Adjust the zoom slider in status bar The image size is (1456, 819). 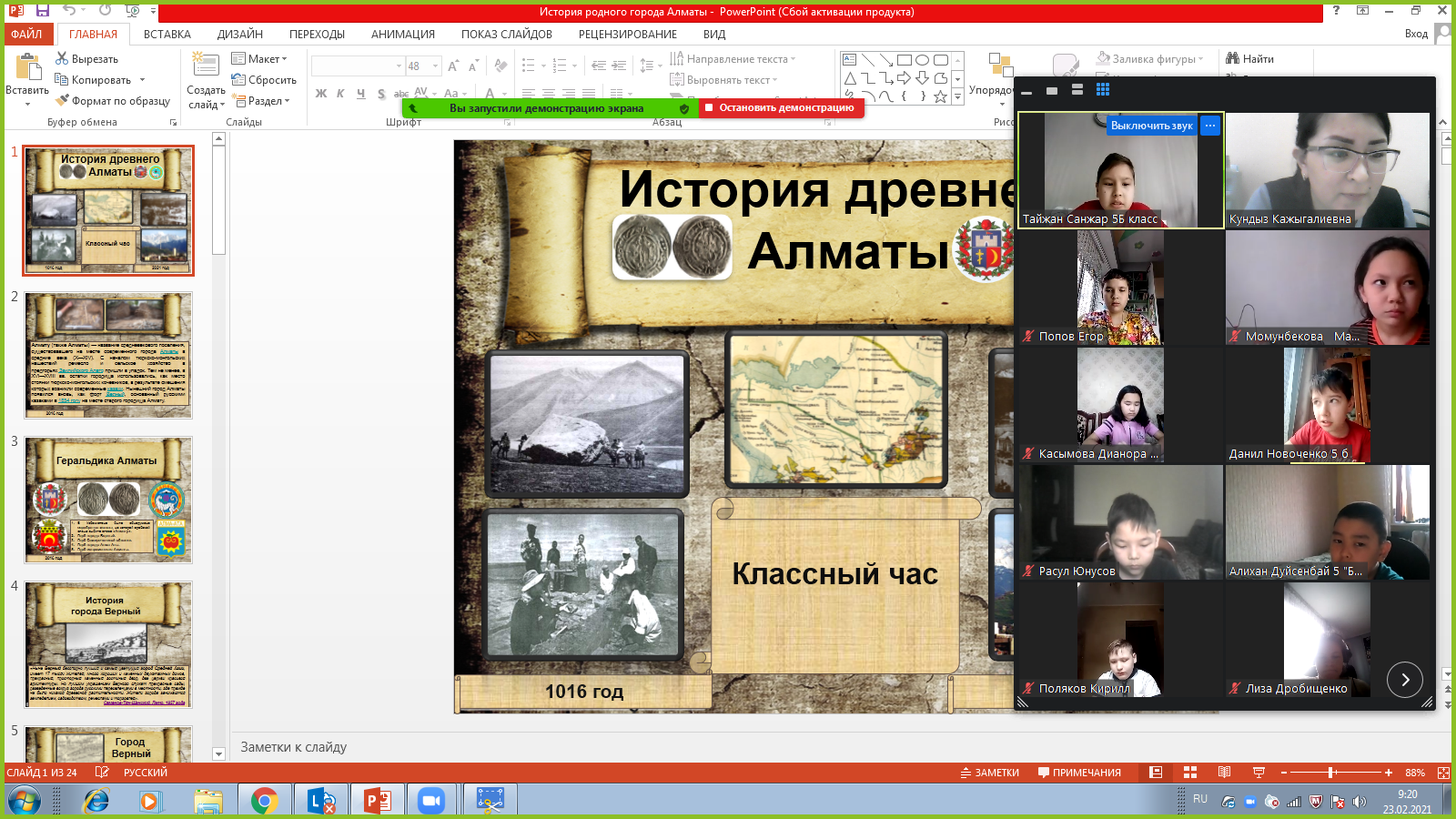1330,772
